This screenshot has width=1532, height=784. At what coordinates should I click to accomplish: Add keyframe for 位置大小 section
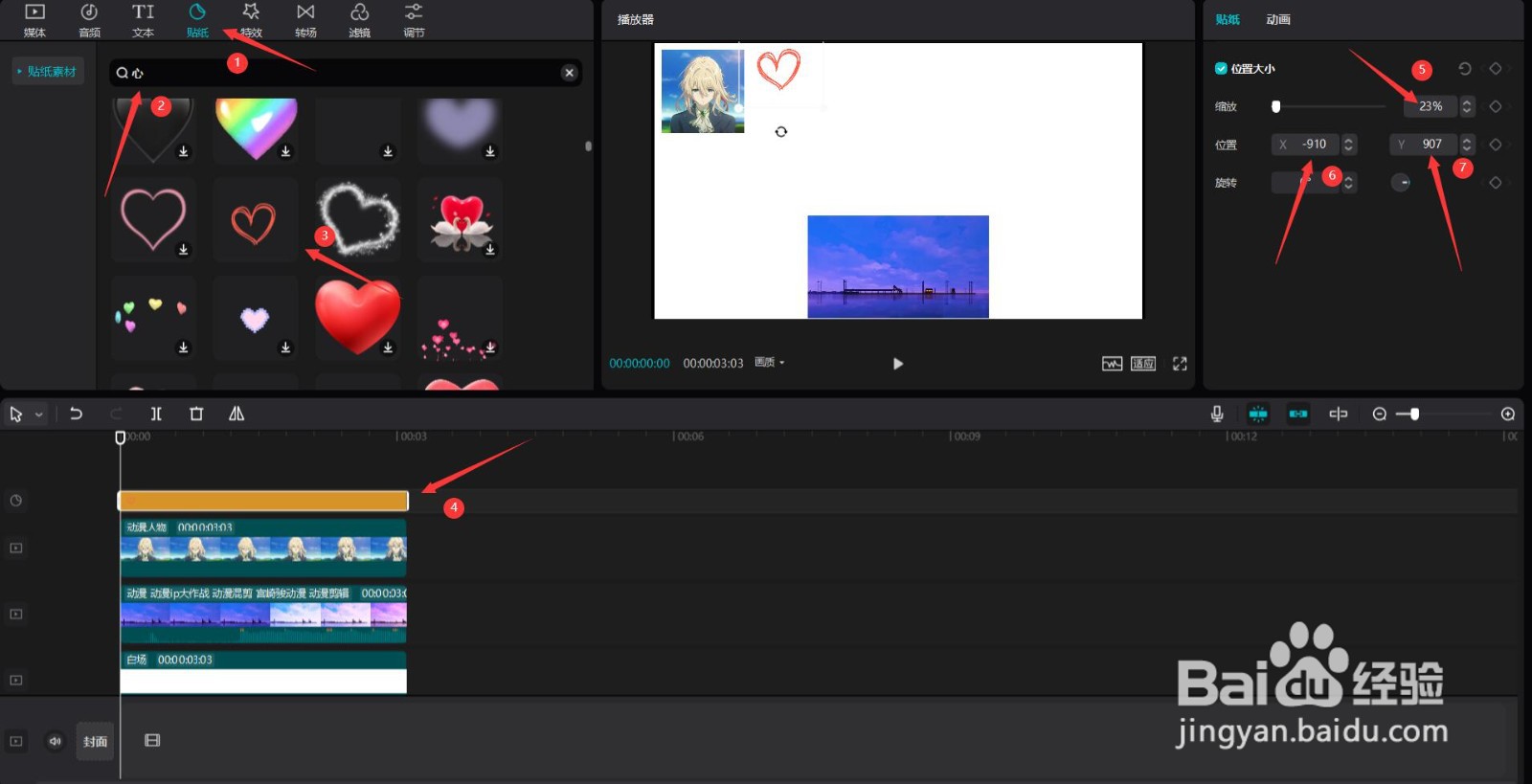tap(1496, 69)
